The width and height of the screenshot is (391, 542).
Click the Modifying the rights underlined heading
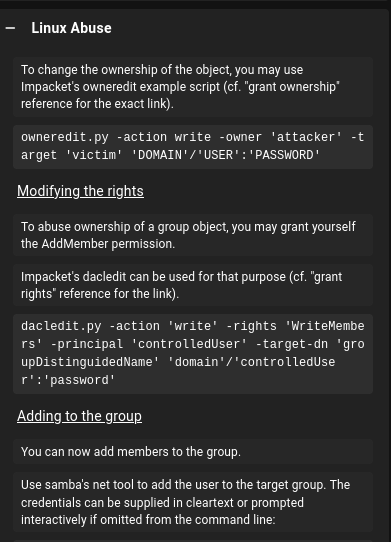click(80, 191)
